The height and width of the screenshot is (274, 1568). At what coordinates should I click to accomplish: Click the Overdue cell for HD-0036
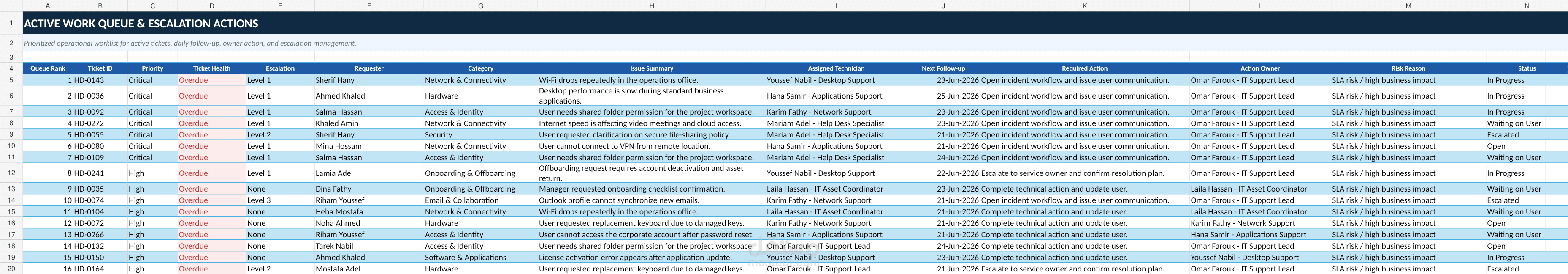click(211, 96)
